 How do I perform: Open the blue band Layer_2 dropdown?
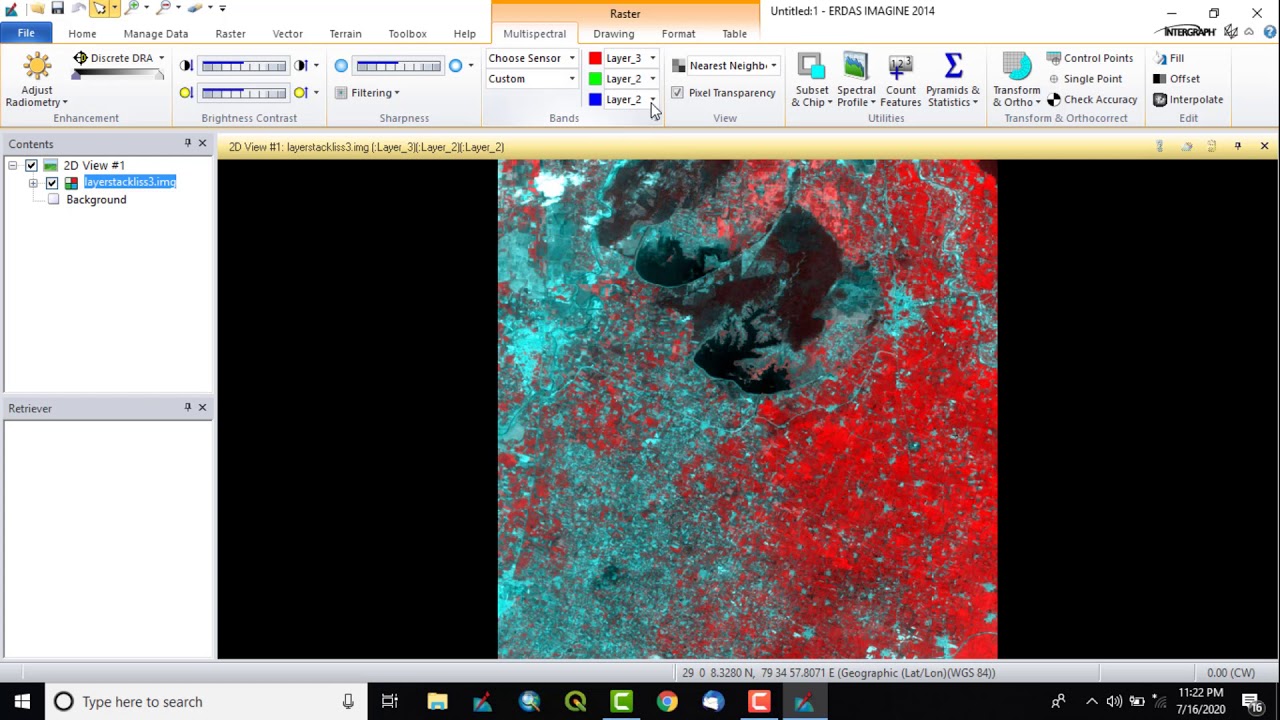click(x=652, y=100)
